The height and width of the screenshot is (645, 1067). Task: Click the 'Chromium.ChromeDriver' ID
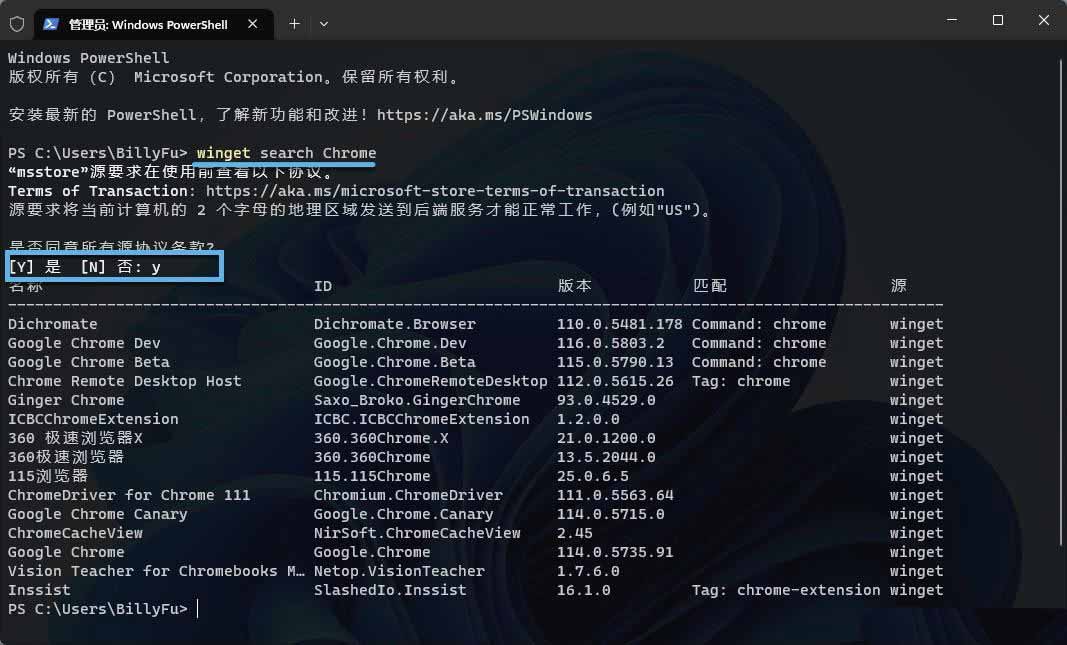point(408,495)
